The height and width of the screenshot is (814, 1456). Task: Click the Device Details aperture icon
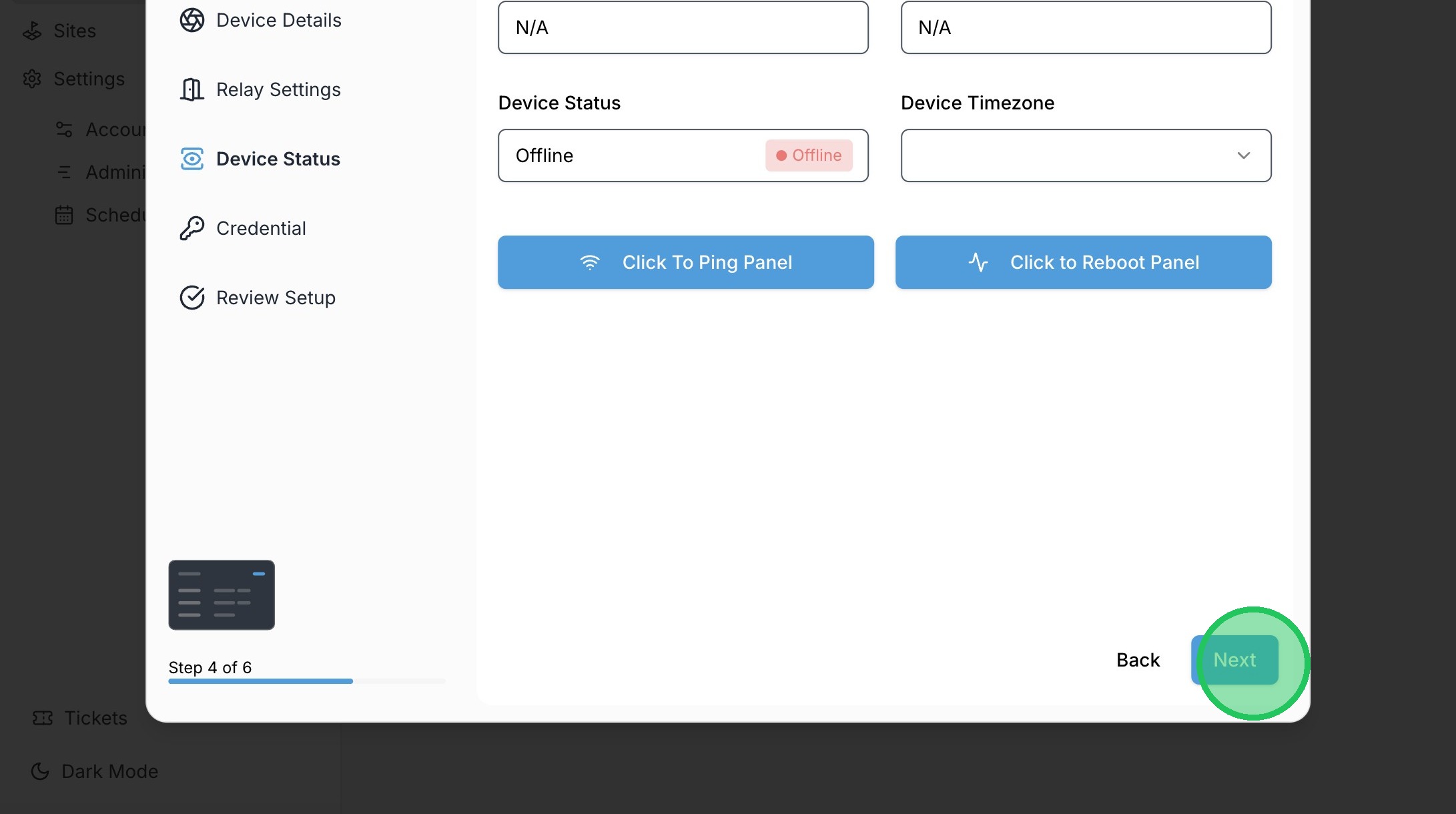point(192,20)
